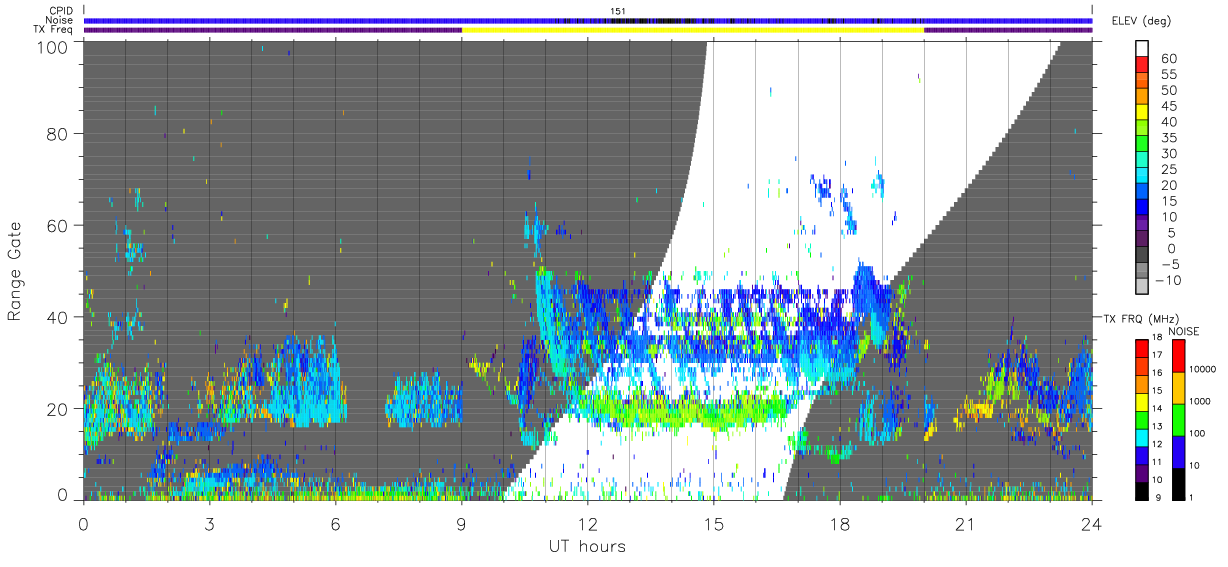Click the 40 tick on the Range Gate axis

pos(58,317)
